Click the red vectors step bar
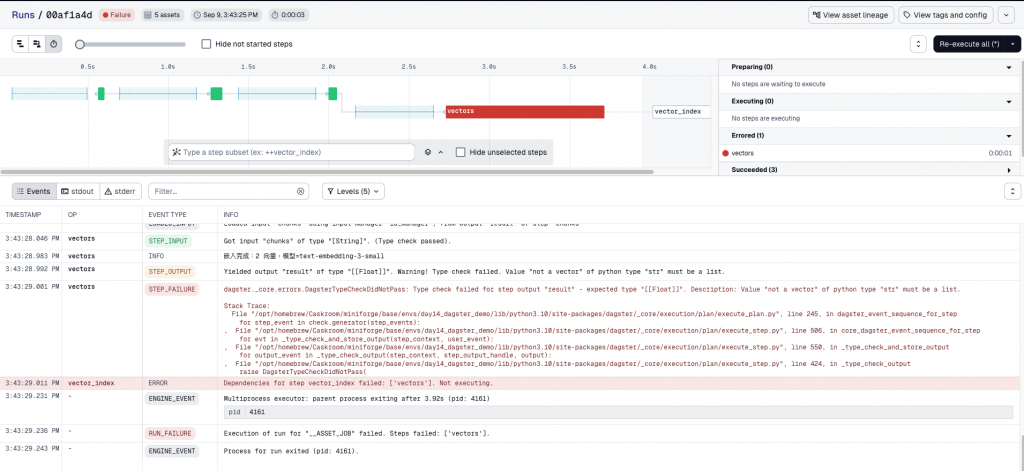Viewport: 1024px width, 471px height. (525, 112)
